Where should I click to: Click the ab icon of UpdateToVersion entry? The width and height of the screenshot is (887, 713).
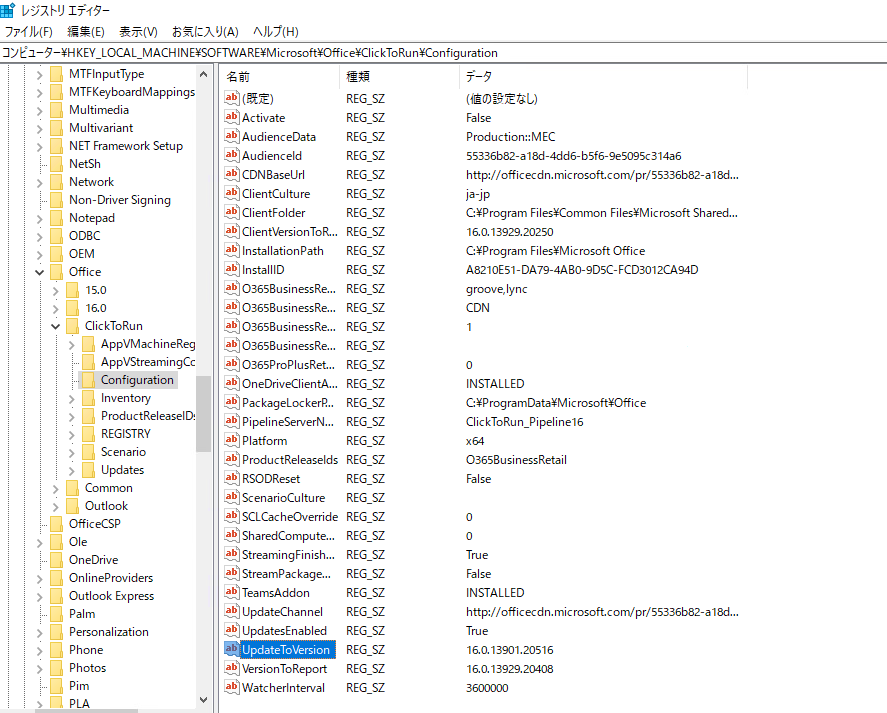[x=231, y=649]
